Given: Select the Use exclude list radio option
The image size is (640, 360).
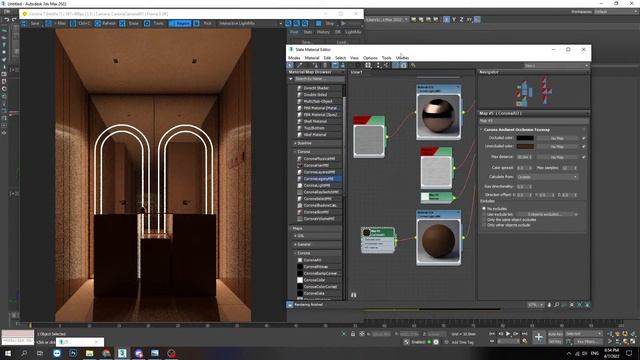Looking at the screenshot, I should click(484, 214).
